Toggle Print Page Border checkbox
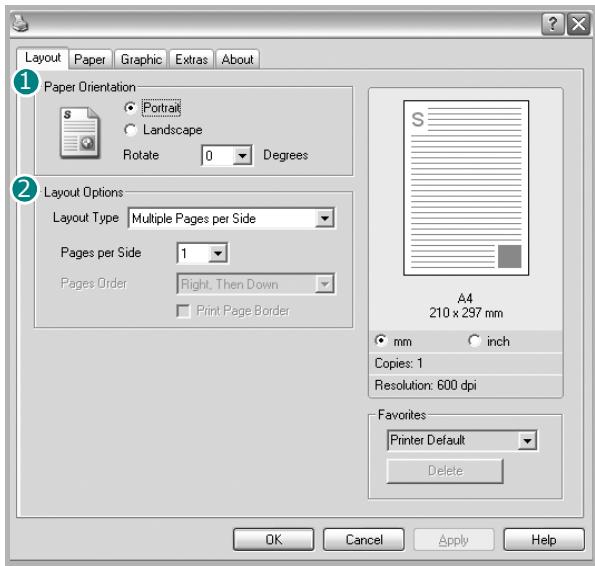 [184, 311]
